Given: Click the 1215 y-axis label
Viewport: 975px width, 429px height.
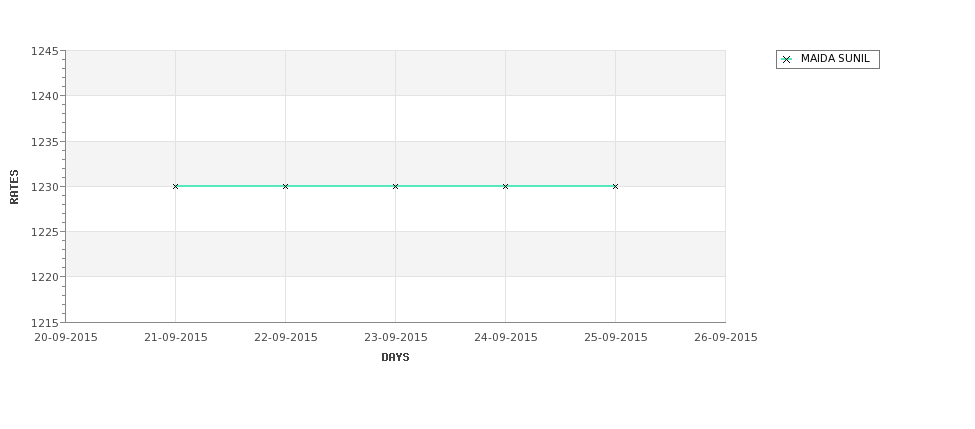Looking at the screenshot, I should 45,323.
